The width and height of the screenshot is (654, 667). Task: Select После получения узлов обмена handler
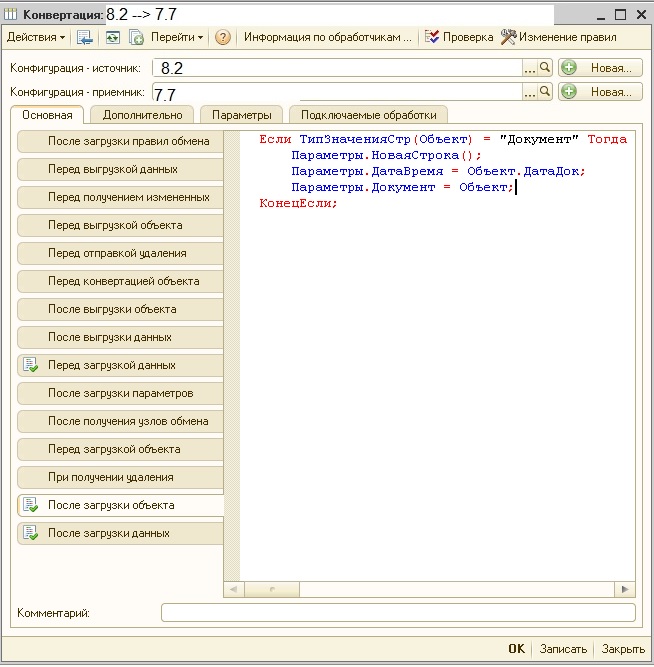[120, 422]
